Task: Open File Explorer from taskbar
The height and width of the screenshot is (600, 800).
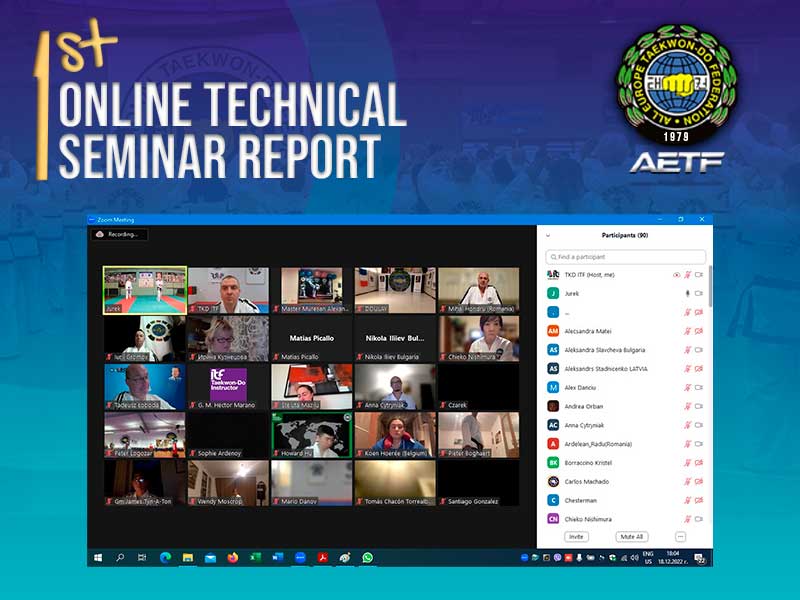Action: point(188,558)
